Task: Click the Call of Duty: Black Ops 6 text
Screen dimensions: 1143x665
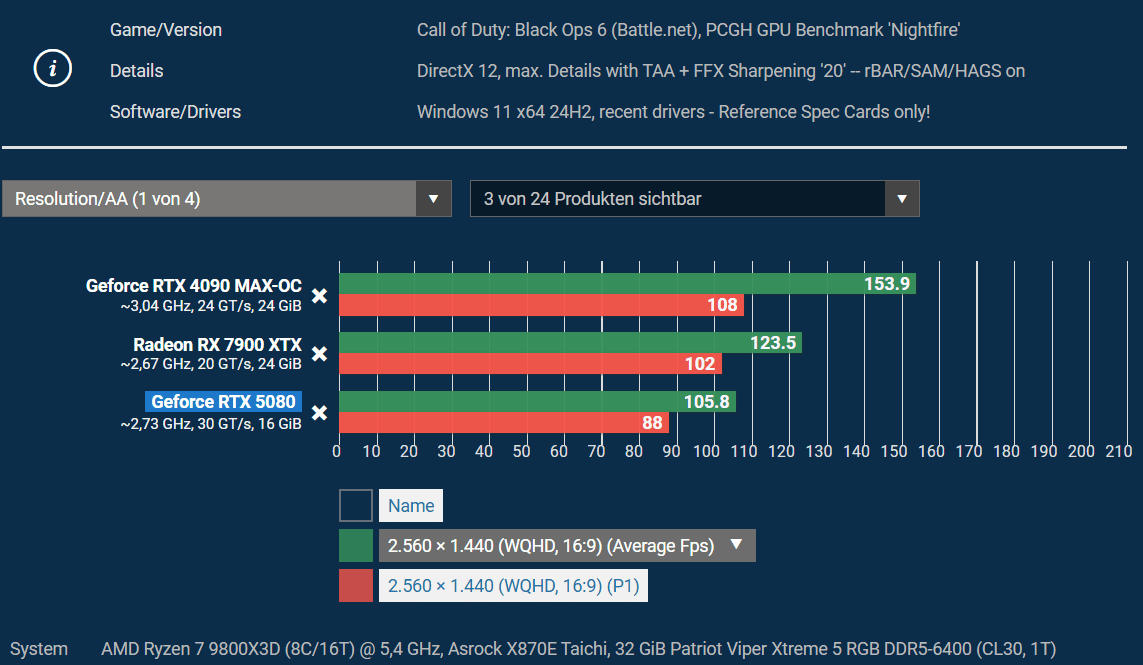Action: pos(688,30)
